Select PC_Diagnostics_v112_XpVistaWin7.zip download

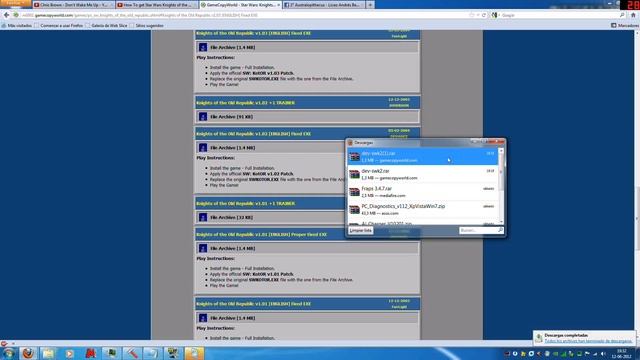tap(422, 209)
